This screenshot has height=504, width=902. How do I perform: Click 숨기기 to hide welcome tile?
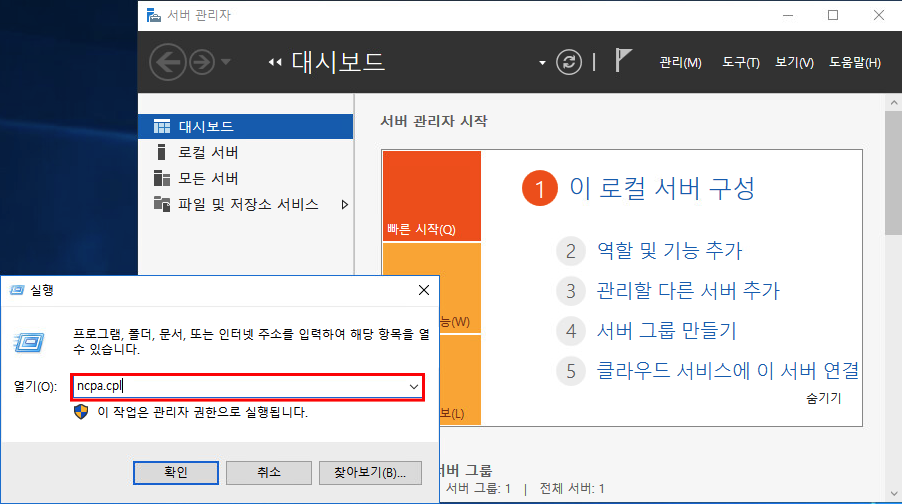824,398
